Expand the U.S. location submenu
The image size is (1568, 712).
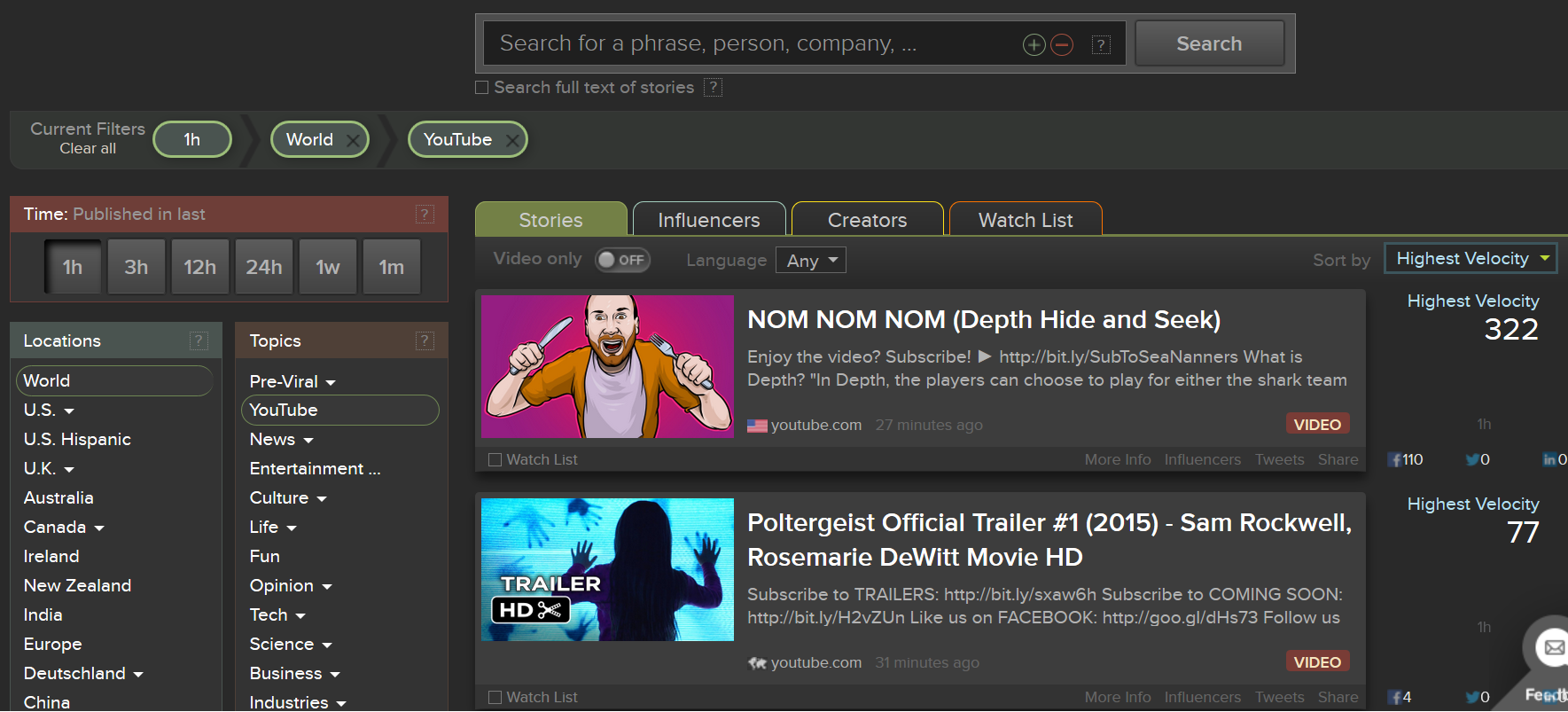pos(69,411)
